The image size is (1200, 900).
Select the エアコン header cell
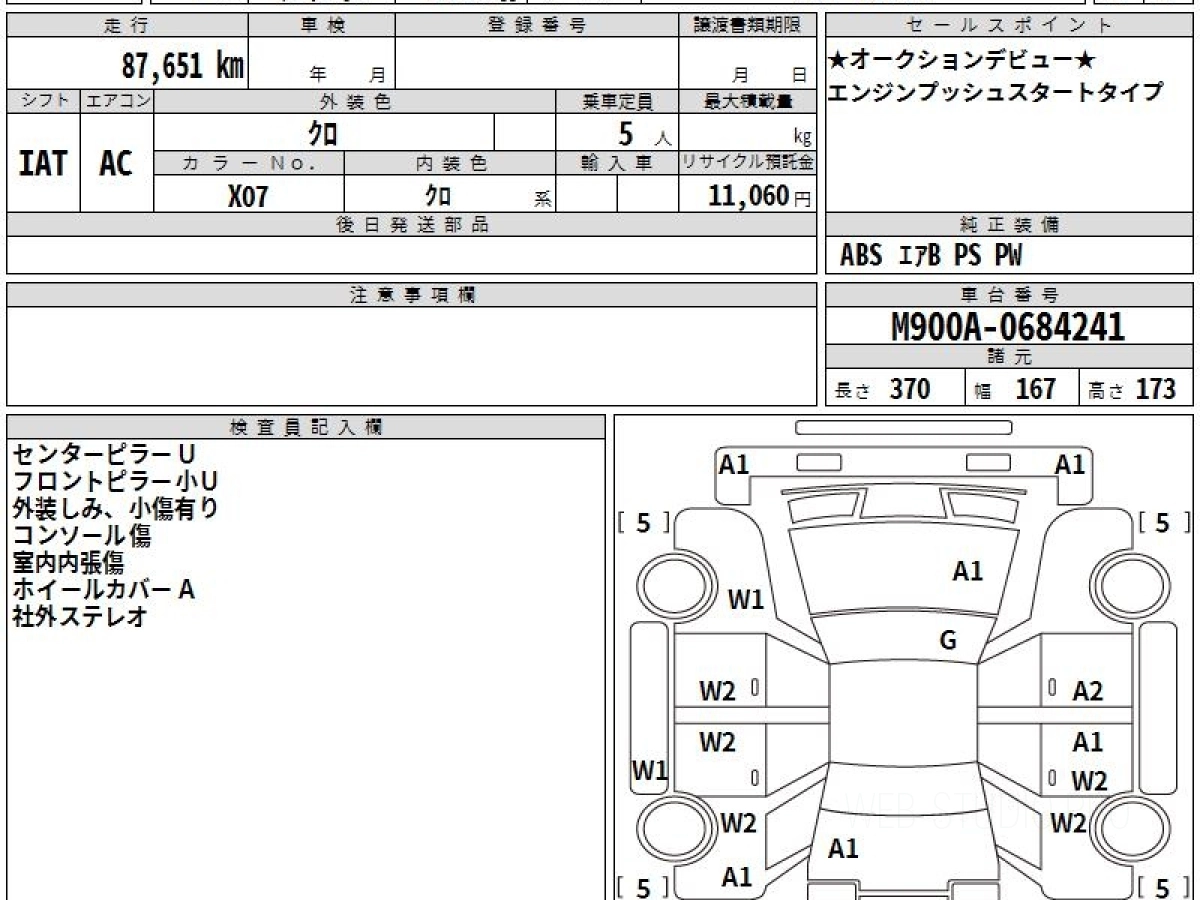(117, 101)
